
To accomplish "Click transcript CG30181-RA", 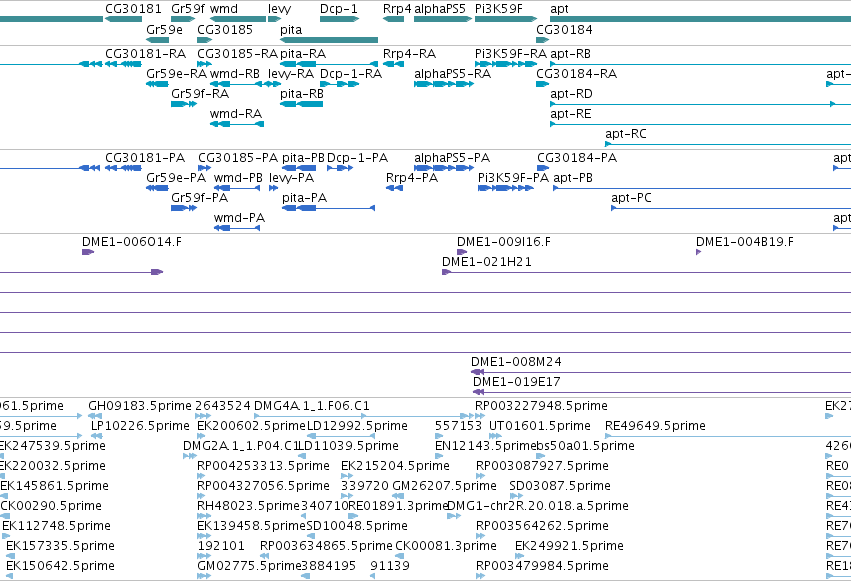I will [145, 54].
